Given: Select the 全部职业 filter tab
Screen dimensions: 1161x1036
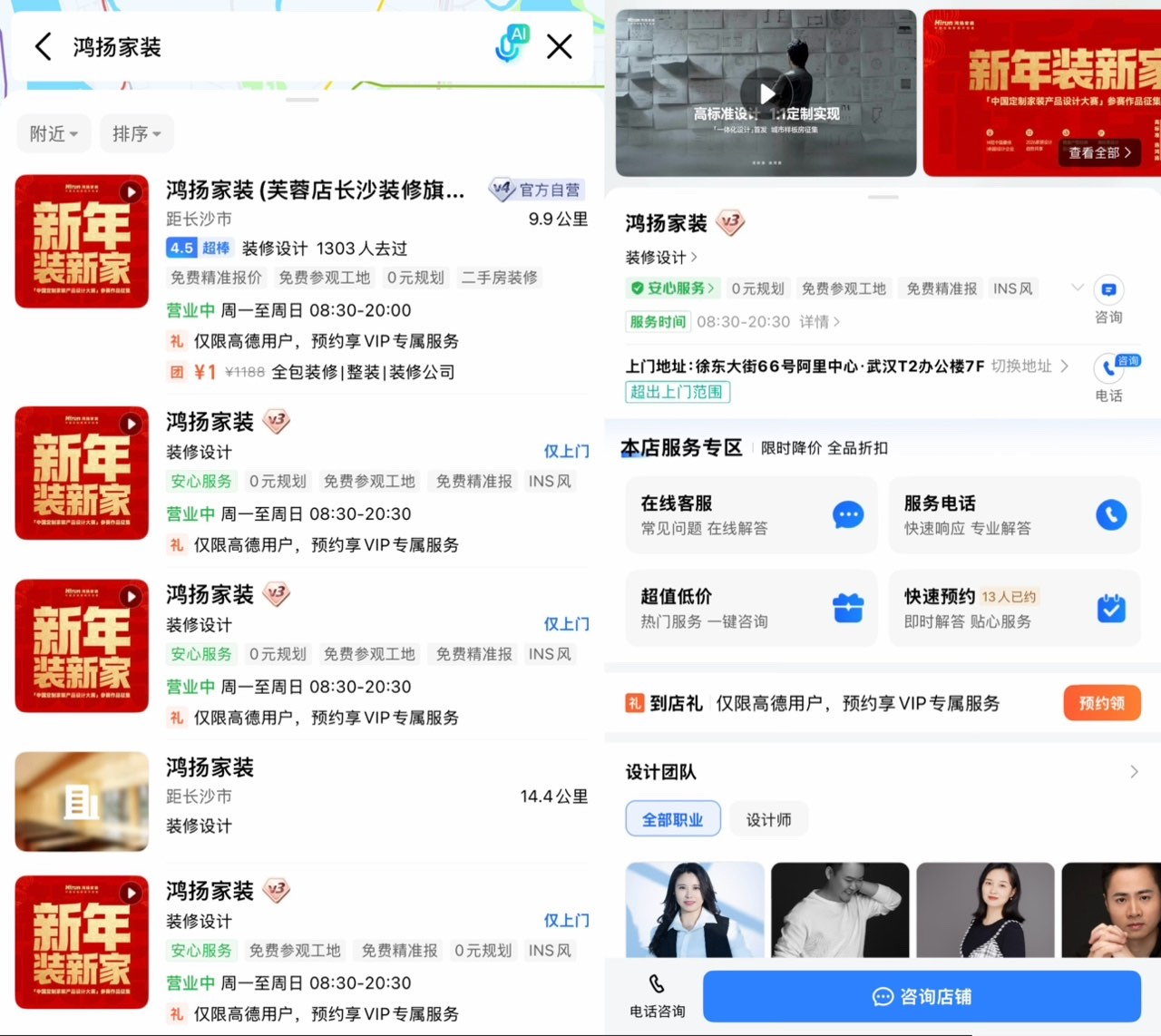Looking at the screenshot, I should (673, 819).
